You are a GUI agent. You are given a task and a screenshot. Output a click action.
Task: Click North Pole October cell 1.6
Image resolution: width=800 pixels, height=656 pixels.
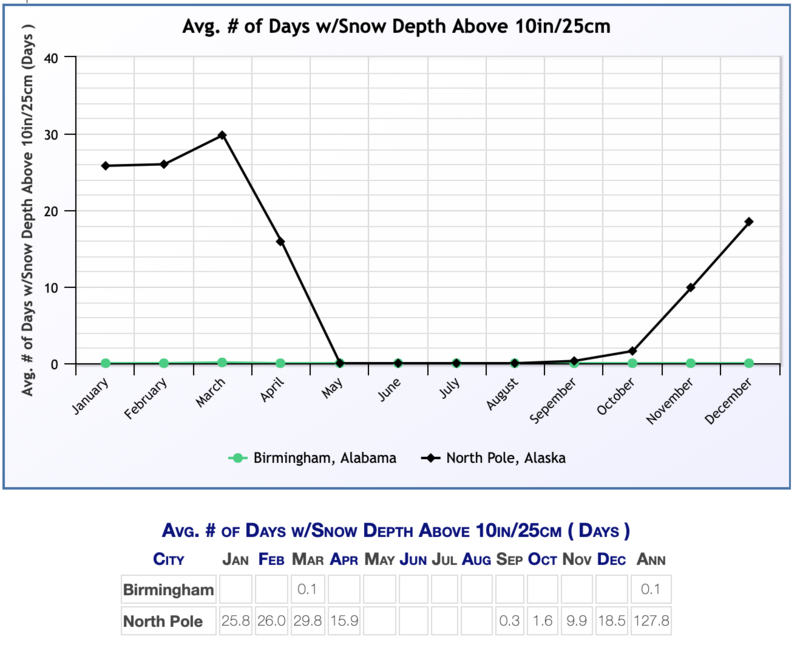pos(542,621)
